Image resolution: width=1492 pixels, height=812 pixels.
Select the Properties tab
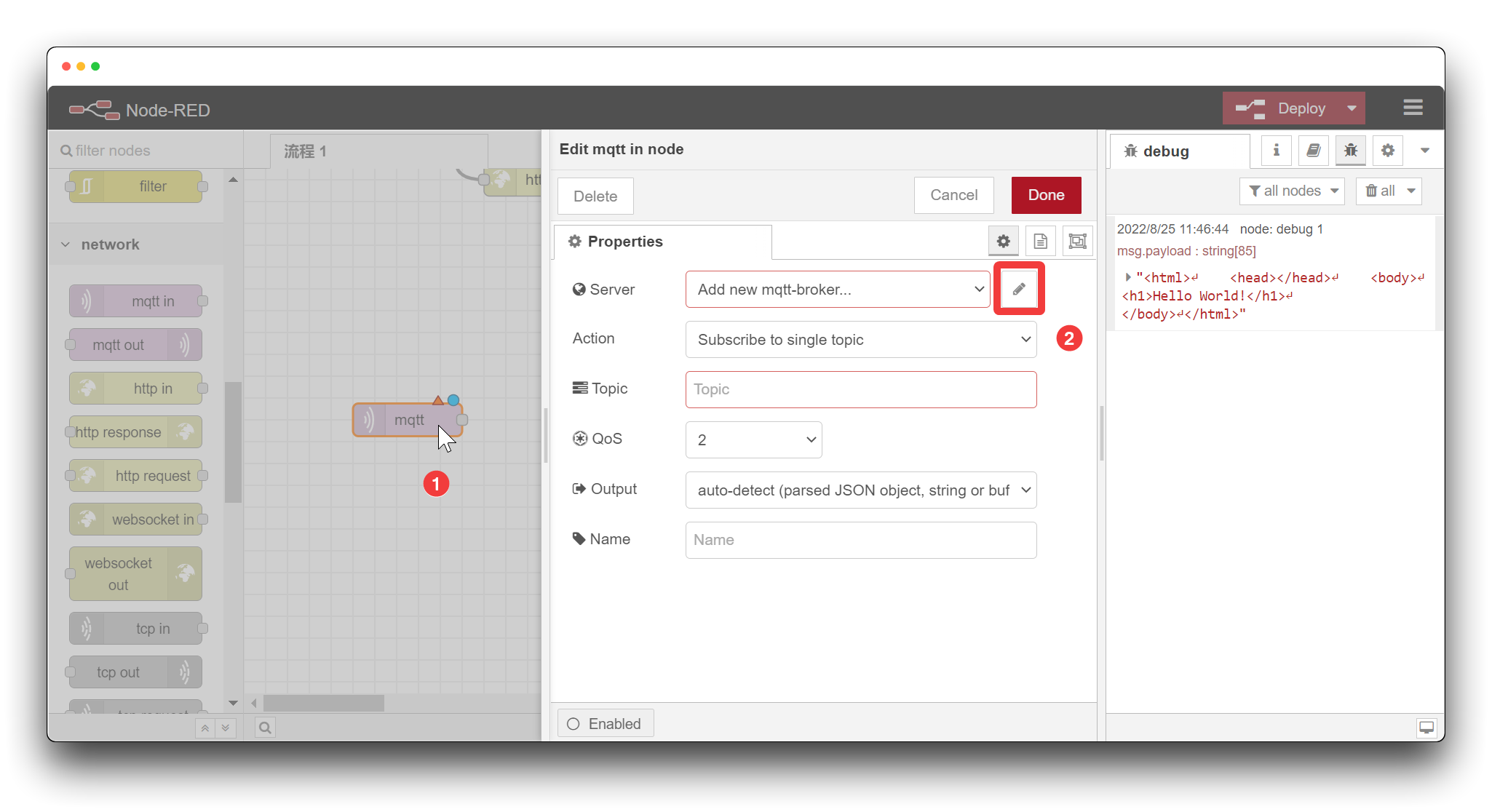(x=662, y=242)
